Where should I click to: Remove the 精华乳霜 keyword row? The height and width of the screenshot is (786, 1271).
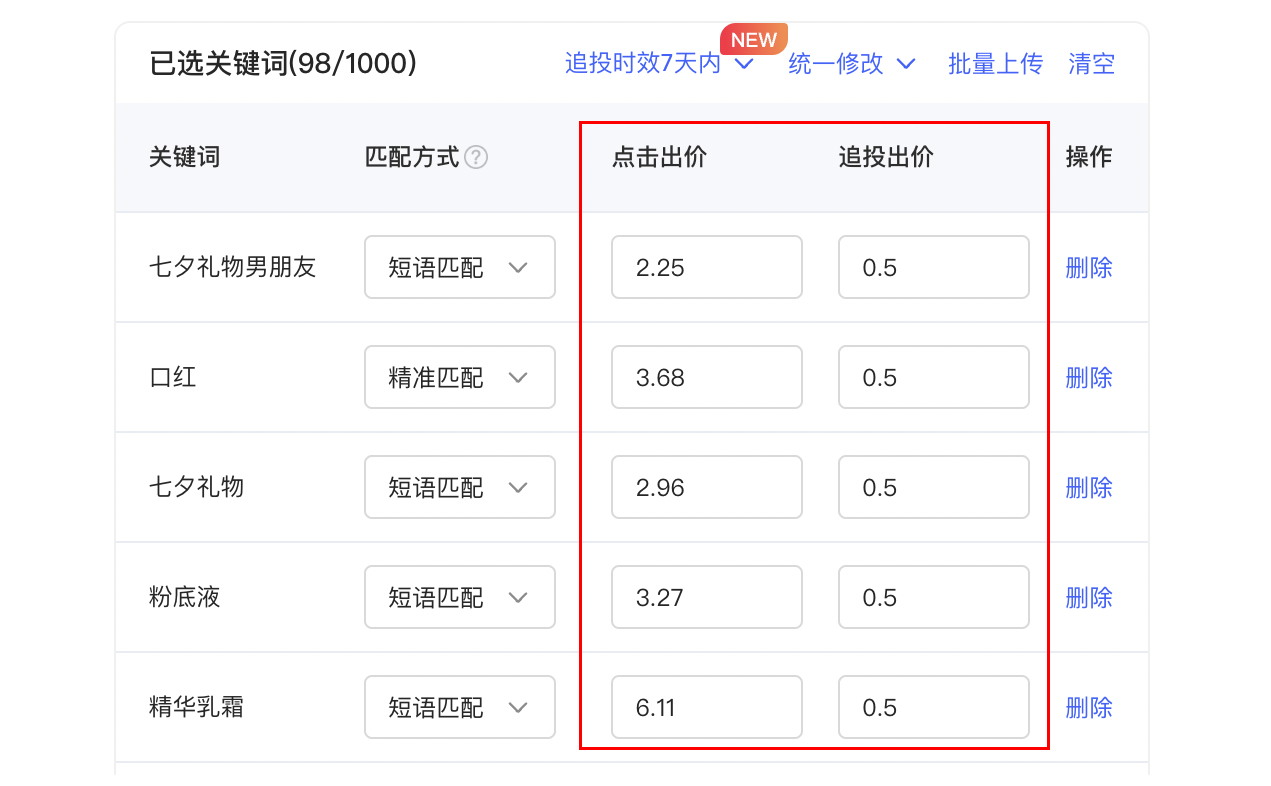pyautogui.click(x=1088, y=707)
